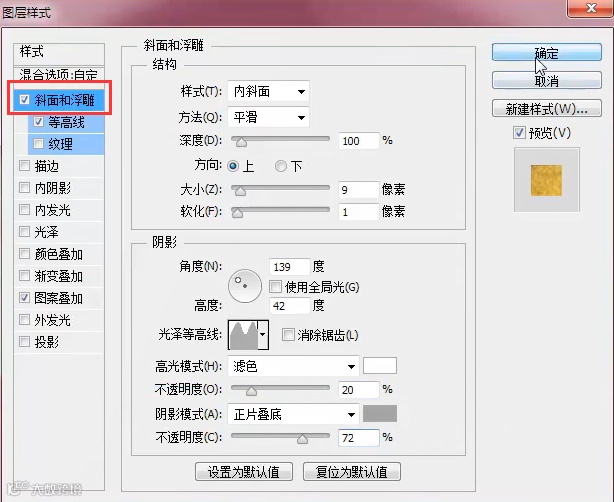Click the shadow 不透明度(C) slider handle

tap(302, 439)
